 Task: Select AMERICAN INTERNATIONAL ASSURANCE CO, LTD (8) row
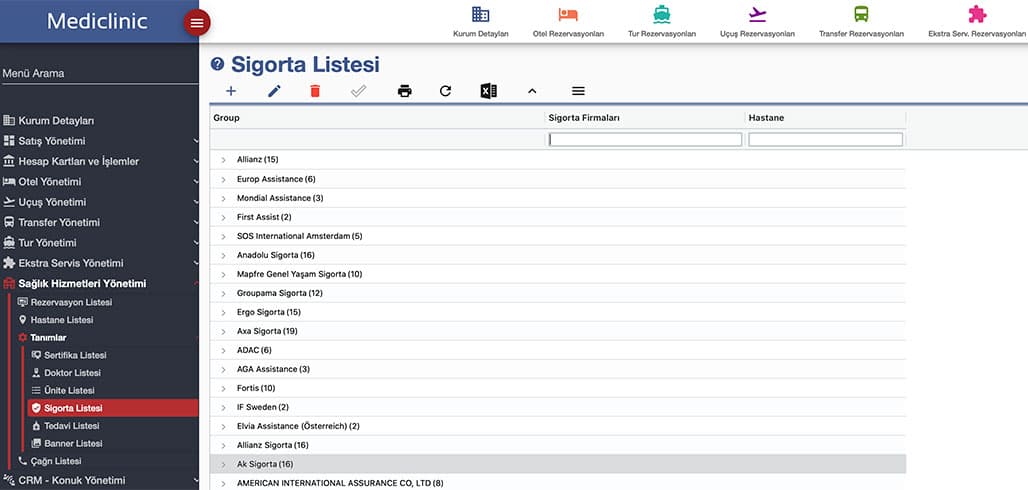(x=558, y=483)
